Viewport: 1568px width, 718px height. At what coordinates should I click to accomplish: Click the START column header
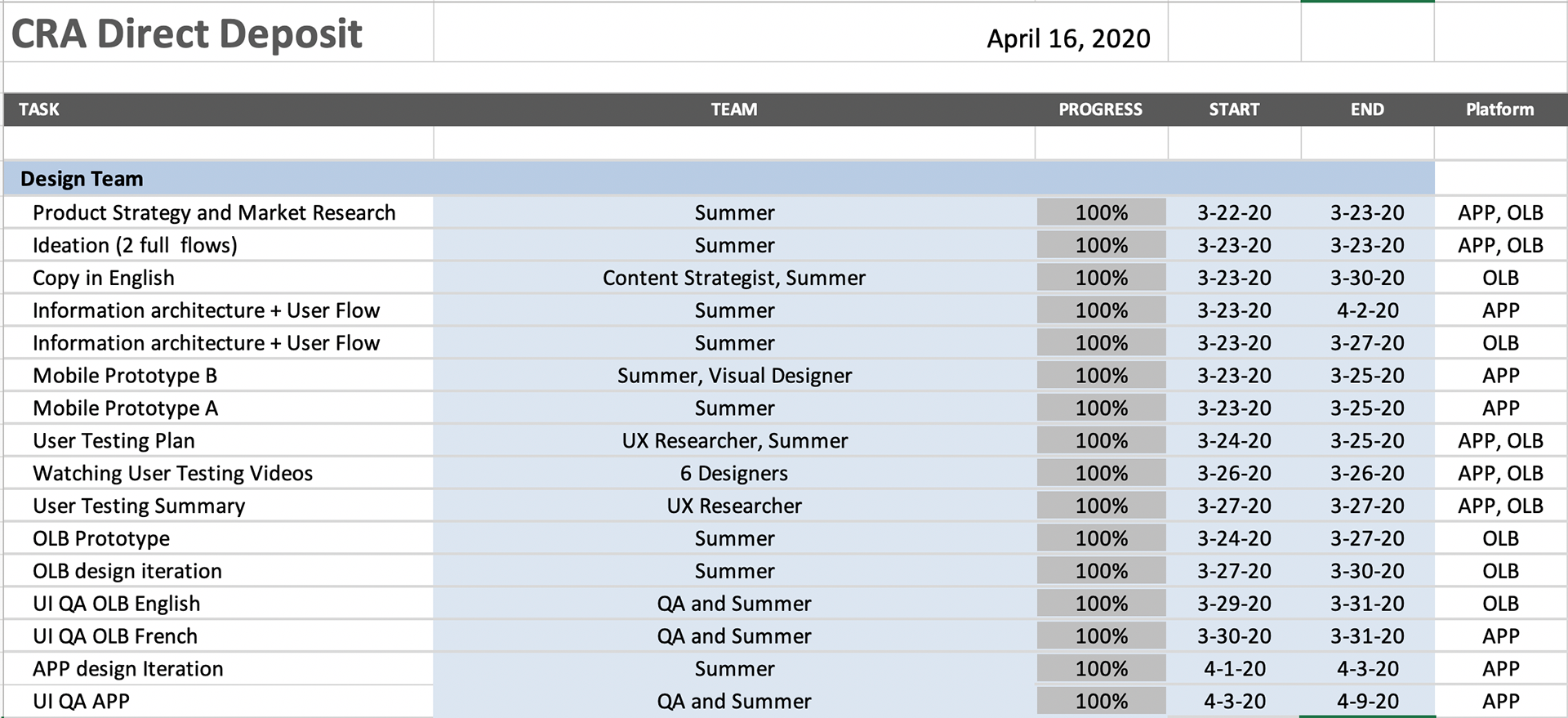click(1233, 109)
